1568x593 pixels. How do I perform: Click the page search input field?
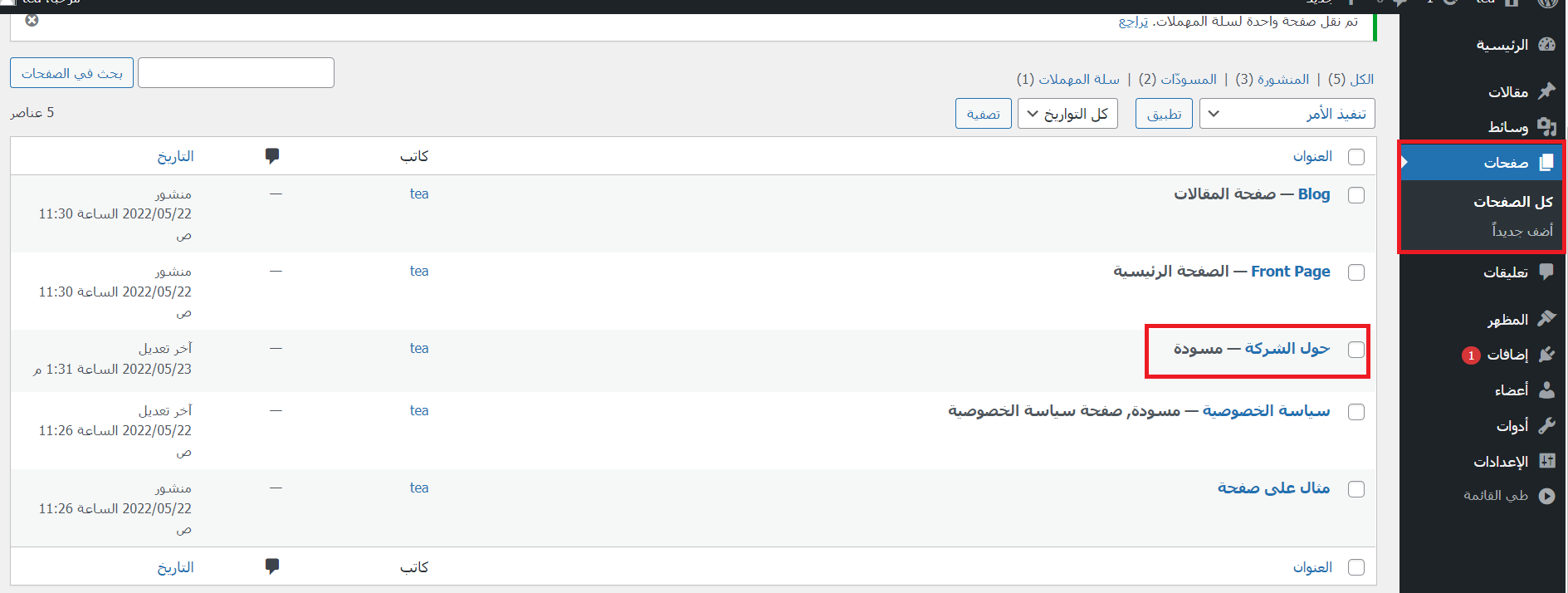pos(236,73)
